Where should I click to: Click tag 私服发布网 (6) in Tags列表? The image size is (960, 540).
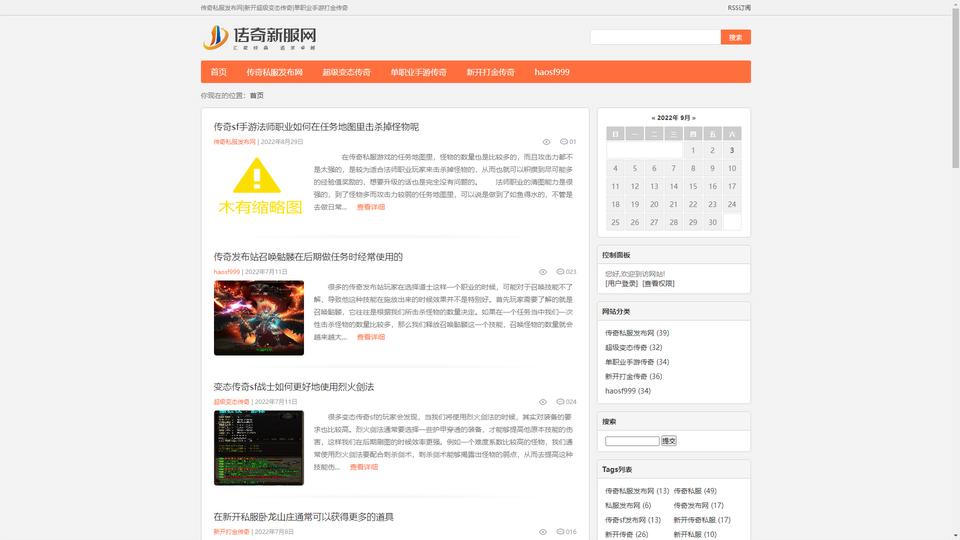pyautogui.click(x=628, y=506)
